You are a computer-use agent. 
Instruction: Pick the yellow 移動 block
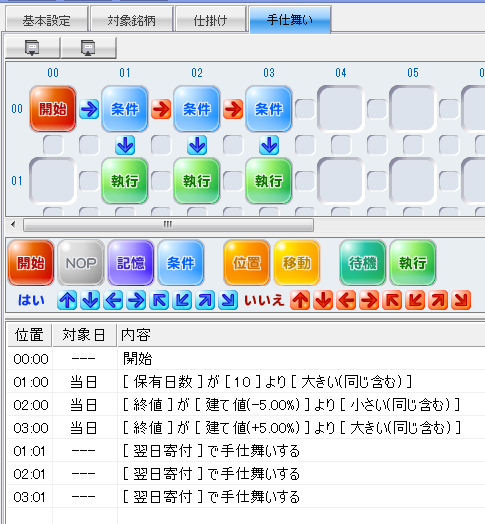tap(297, 263)
